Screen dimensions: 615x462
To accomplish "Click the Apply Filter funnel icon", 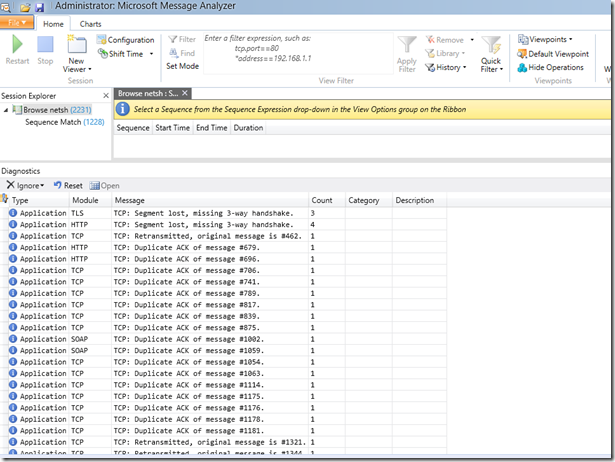I will (407, 44).
